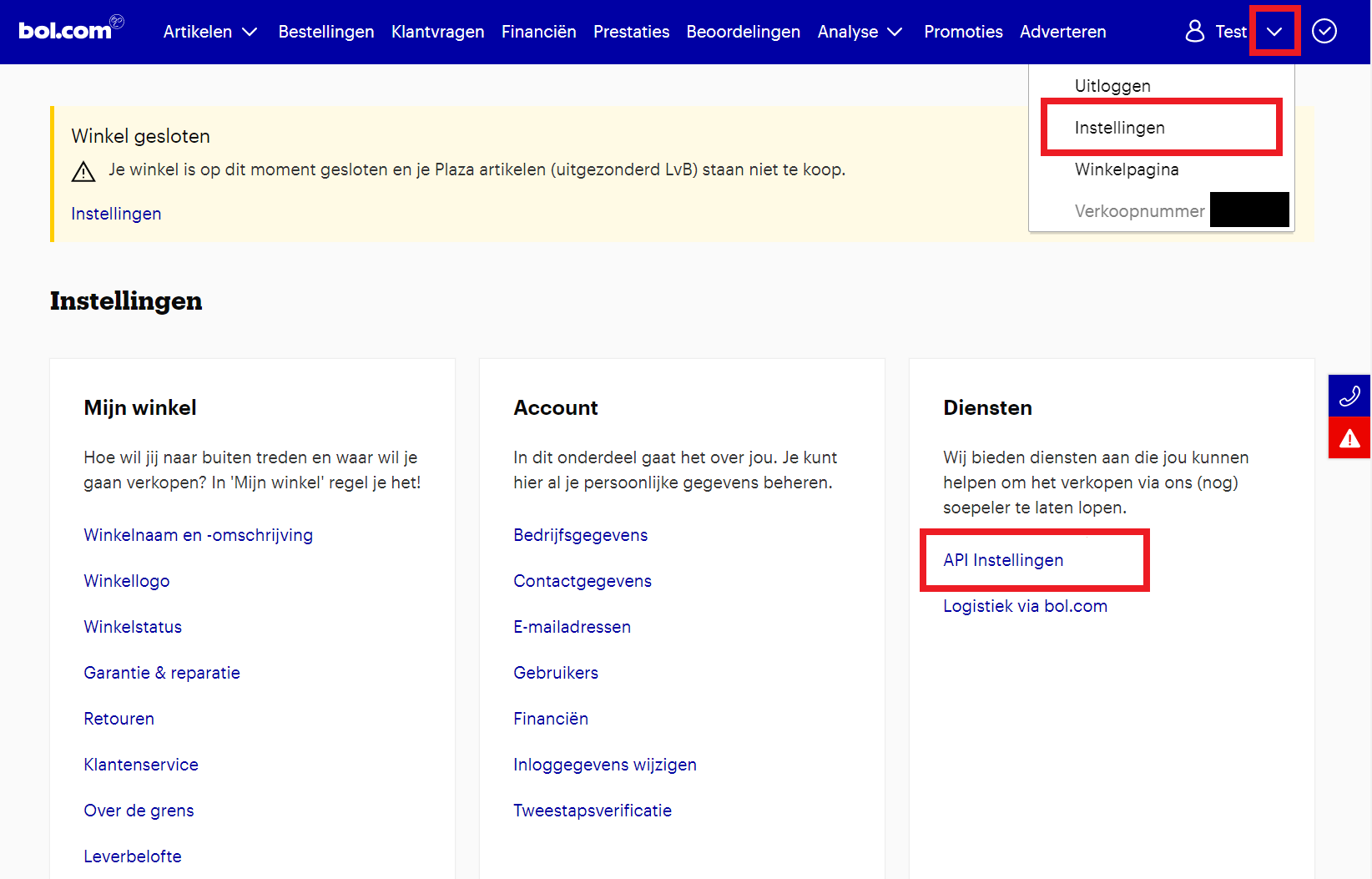
Task: Open the Beoordelingen page
Action: 744,32
